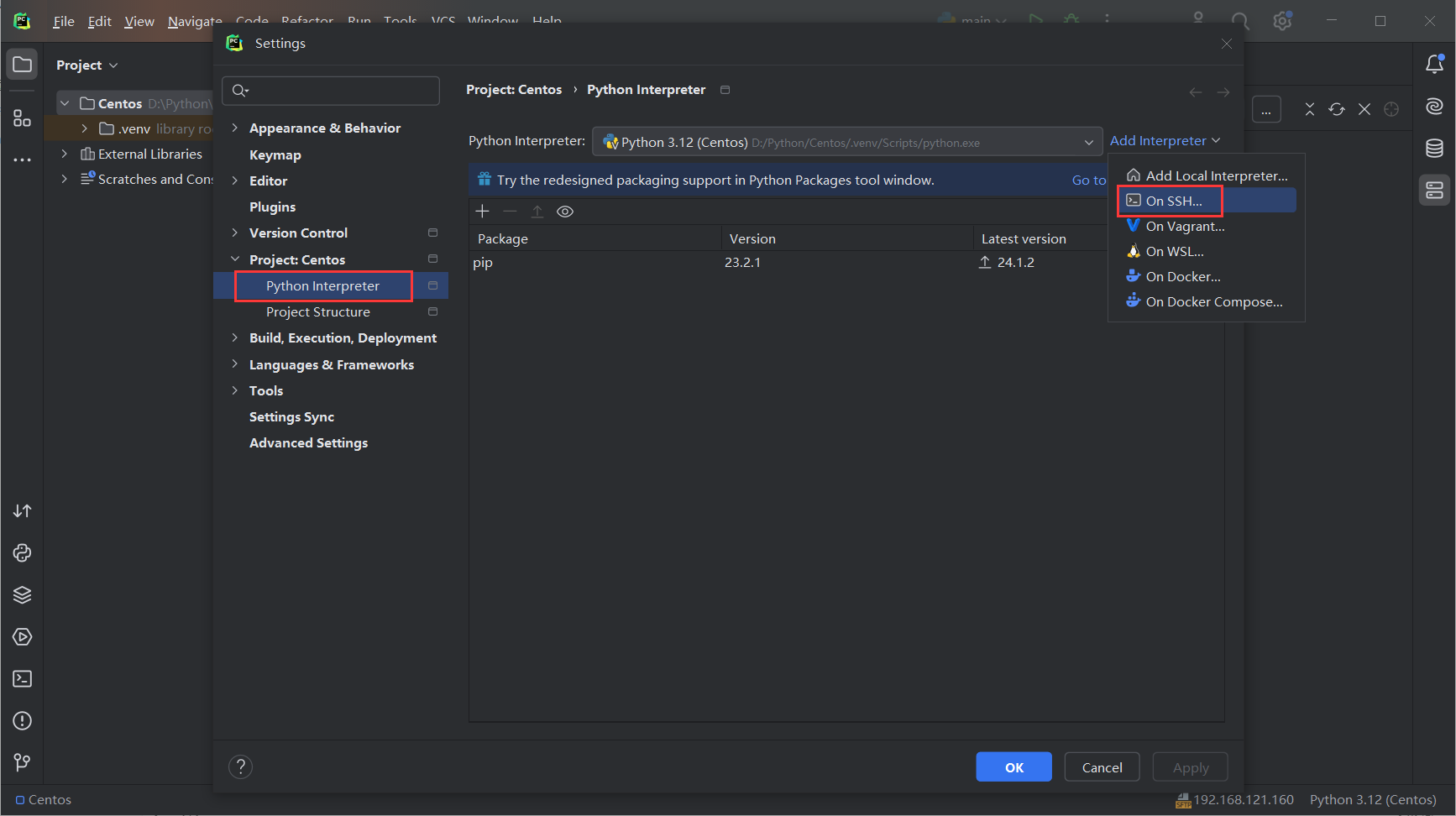Open the Project view dropdown
Viewport: 1456px width, 816px height.
pyautogui.click(x=86, y=65)
